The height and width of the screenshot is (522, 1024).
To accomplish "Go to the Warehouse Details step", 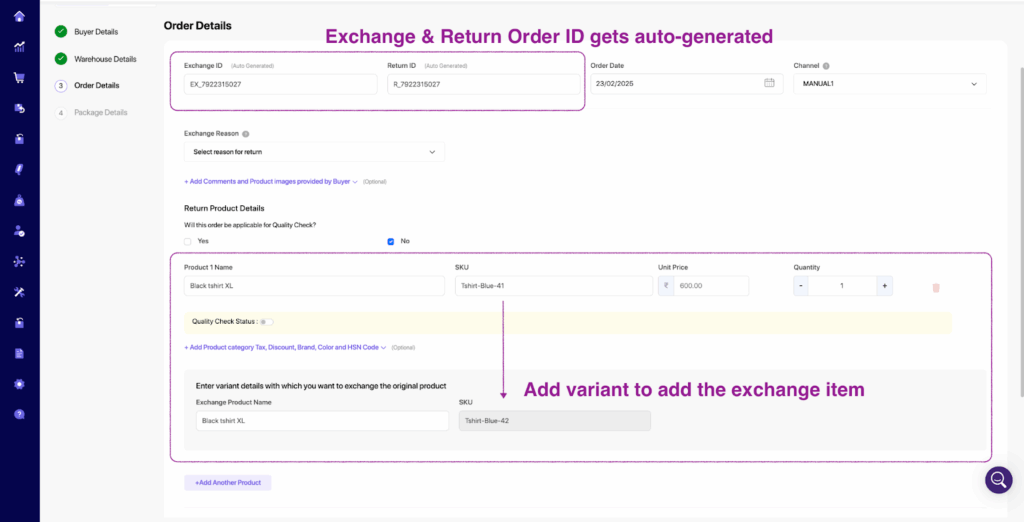I will [x=105, y=59].
